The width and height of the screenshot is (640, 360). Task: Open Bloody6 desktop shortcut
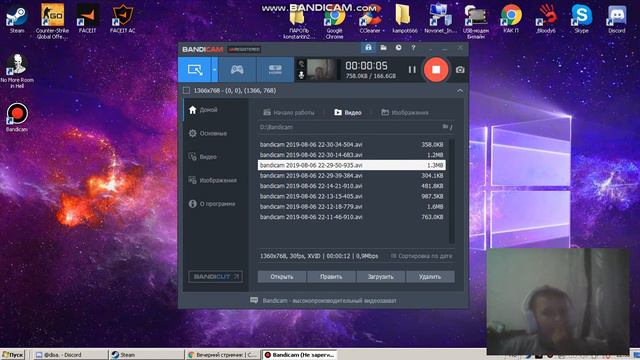(546, 19)
